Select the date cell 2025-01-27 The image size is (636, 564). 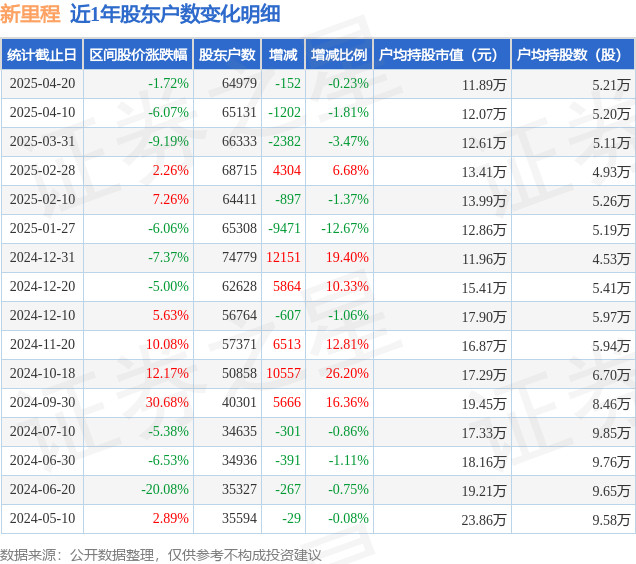point(42,228)
